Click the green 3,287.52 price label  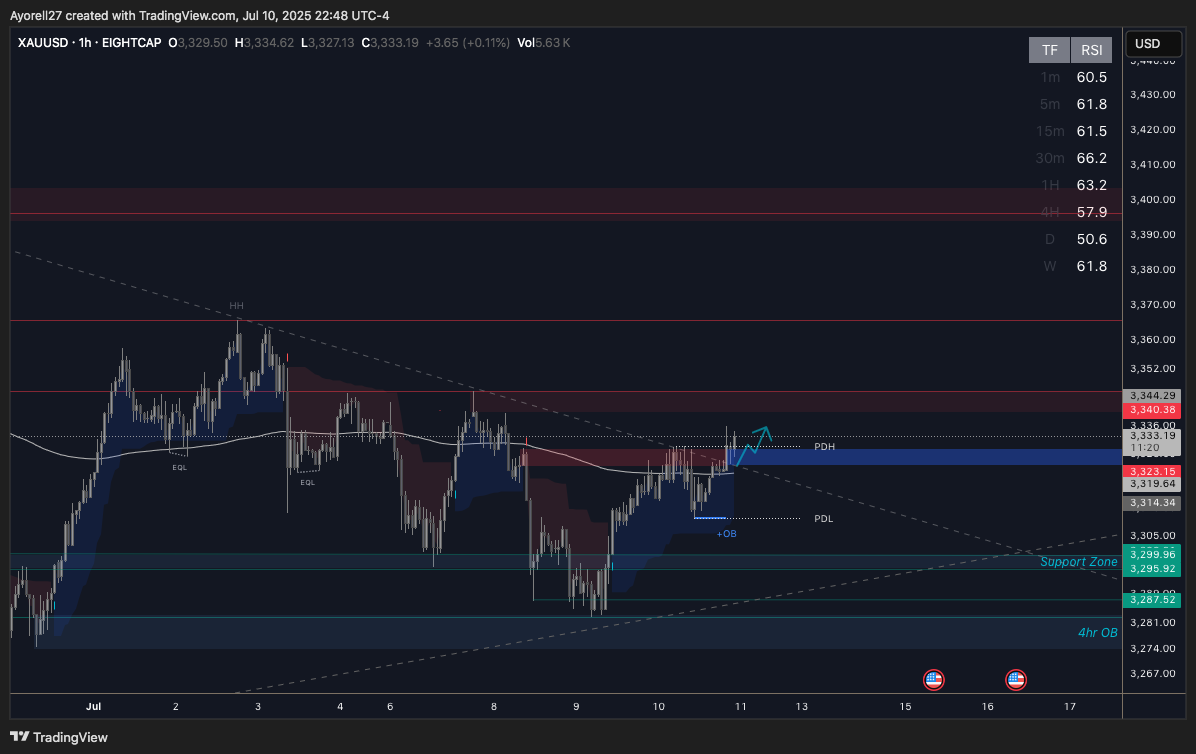(1153, 600)
